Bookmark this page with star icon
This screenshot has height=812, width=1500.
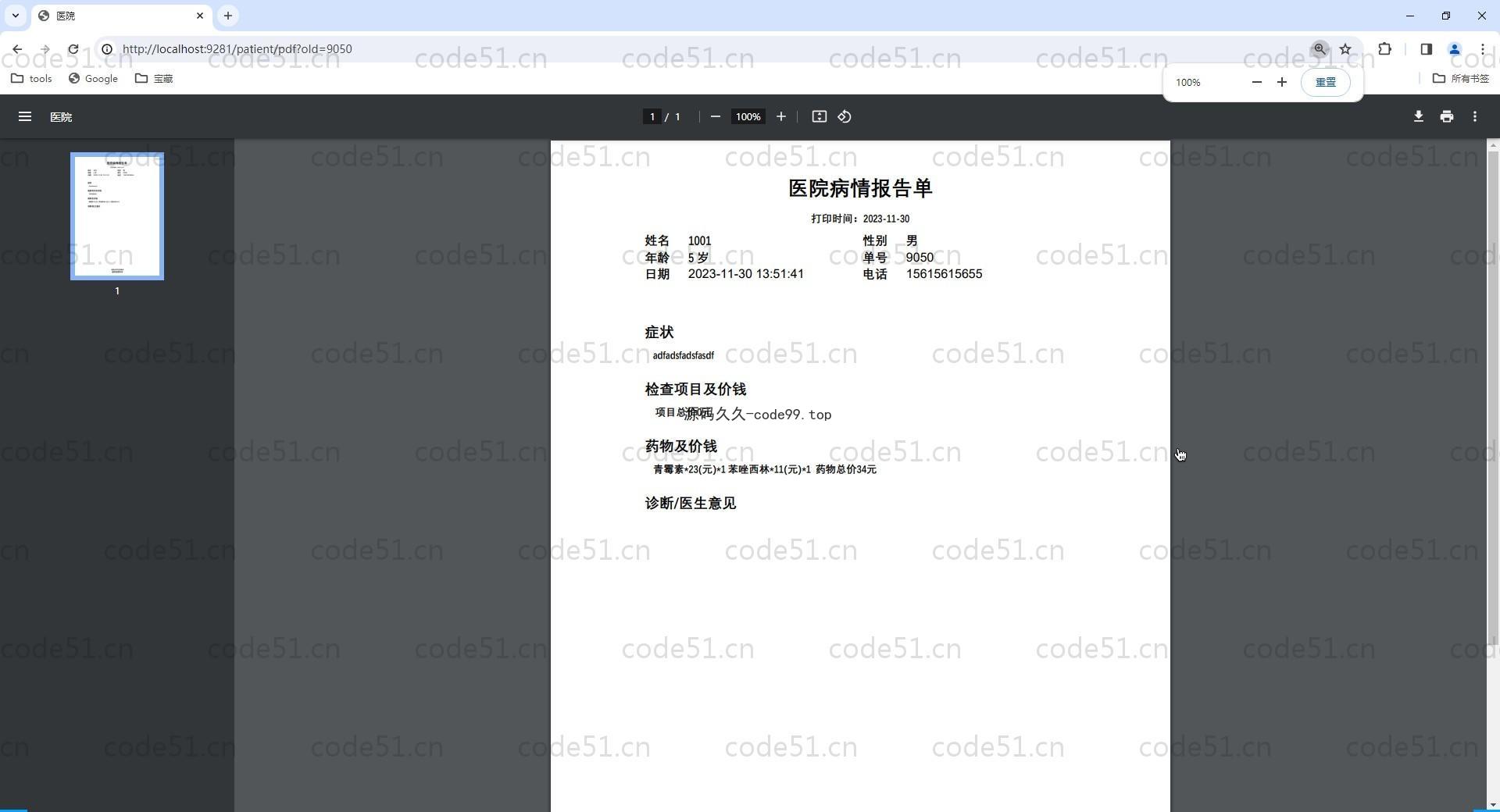pos(1345,49)
